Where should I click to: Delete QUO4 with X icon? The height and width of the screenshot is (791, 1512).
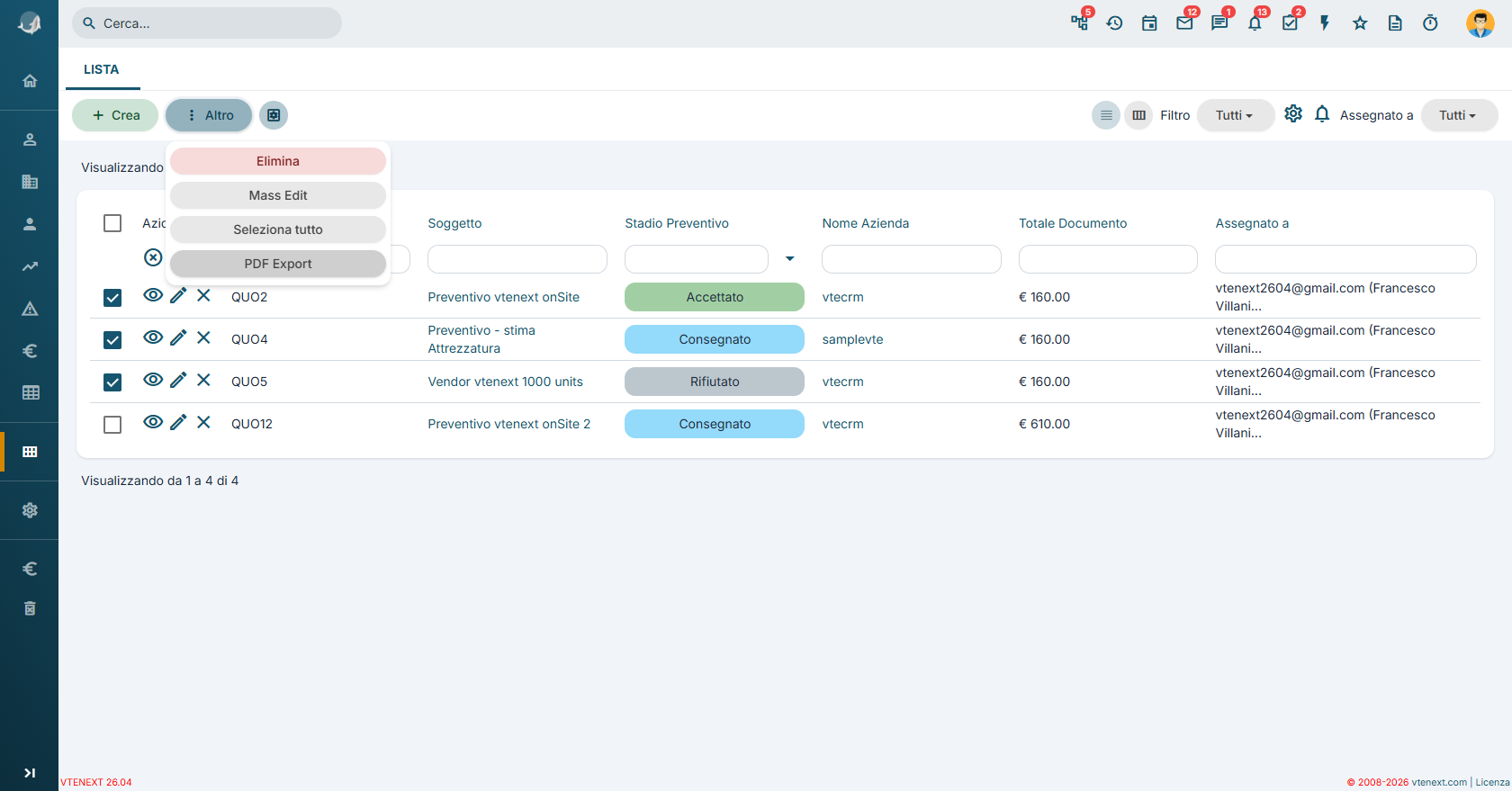203,337
